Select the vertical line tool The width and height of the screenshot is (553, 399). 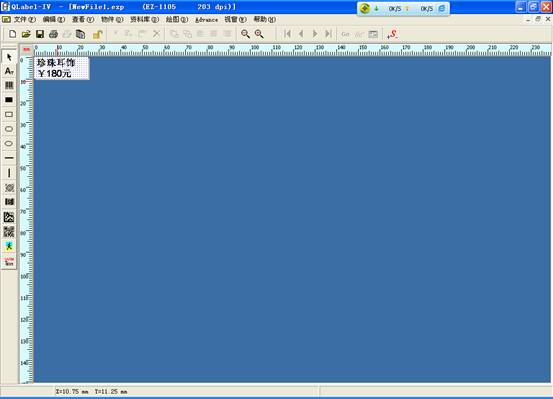coord(9,173)
